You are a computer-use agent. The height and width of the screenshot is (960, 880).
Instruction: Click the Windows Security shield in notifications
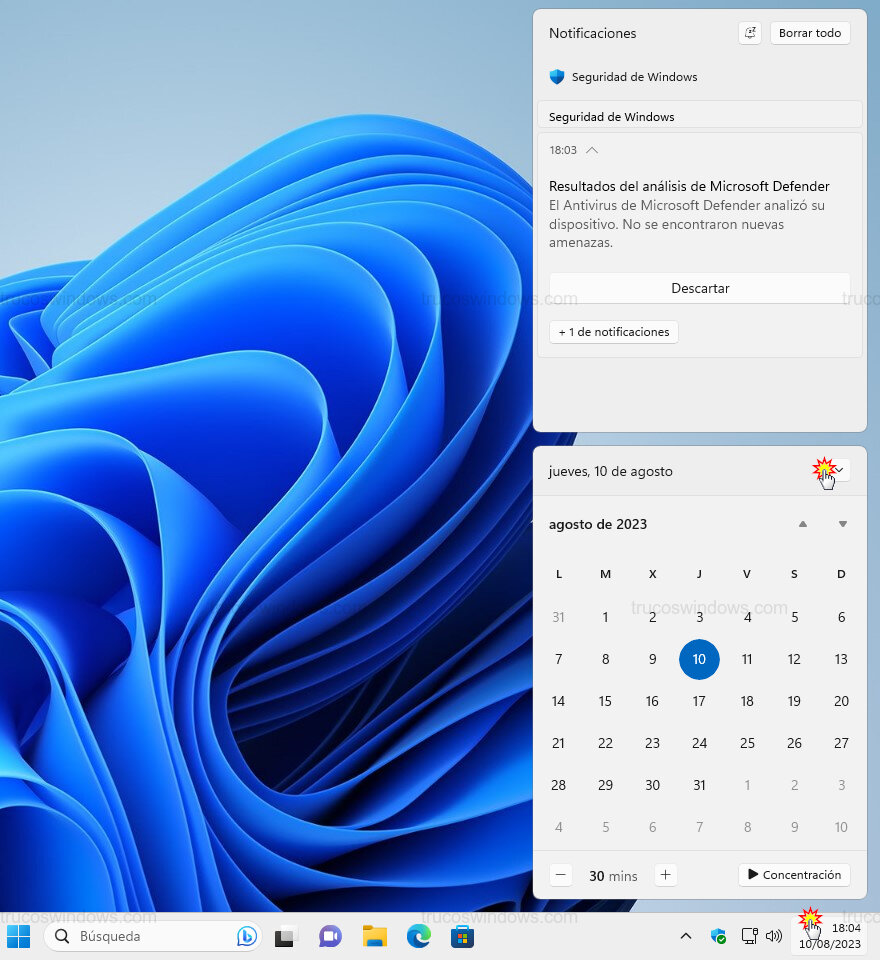(x=556, y=77)
